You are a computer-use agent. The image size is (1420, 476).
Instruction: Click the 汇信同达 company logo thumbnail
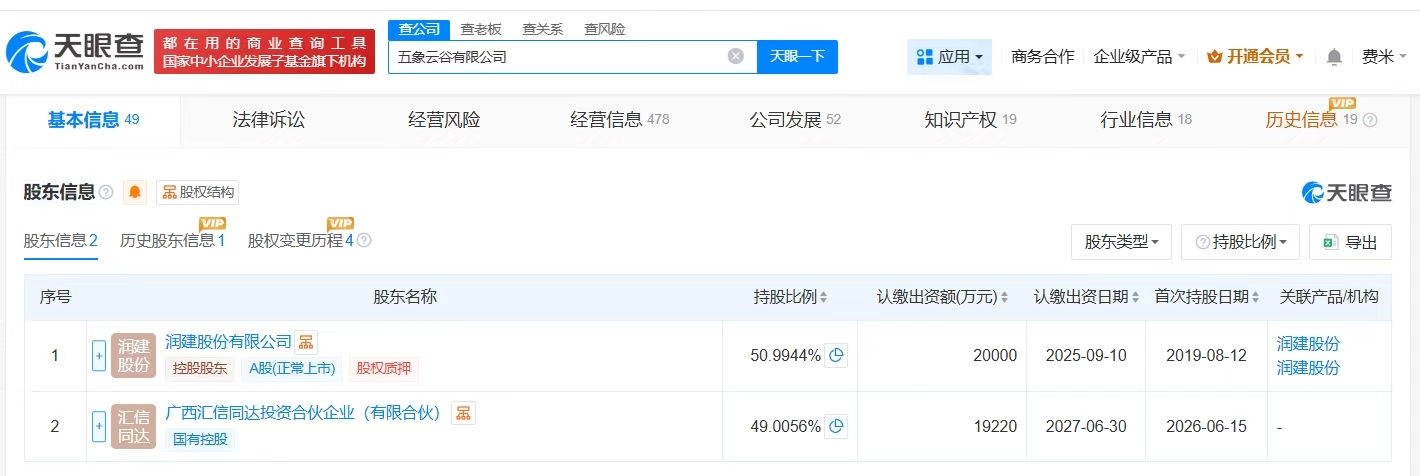[133, 426]
